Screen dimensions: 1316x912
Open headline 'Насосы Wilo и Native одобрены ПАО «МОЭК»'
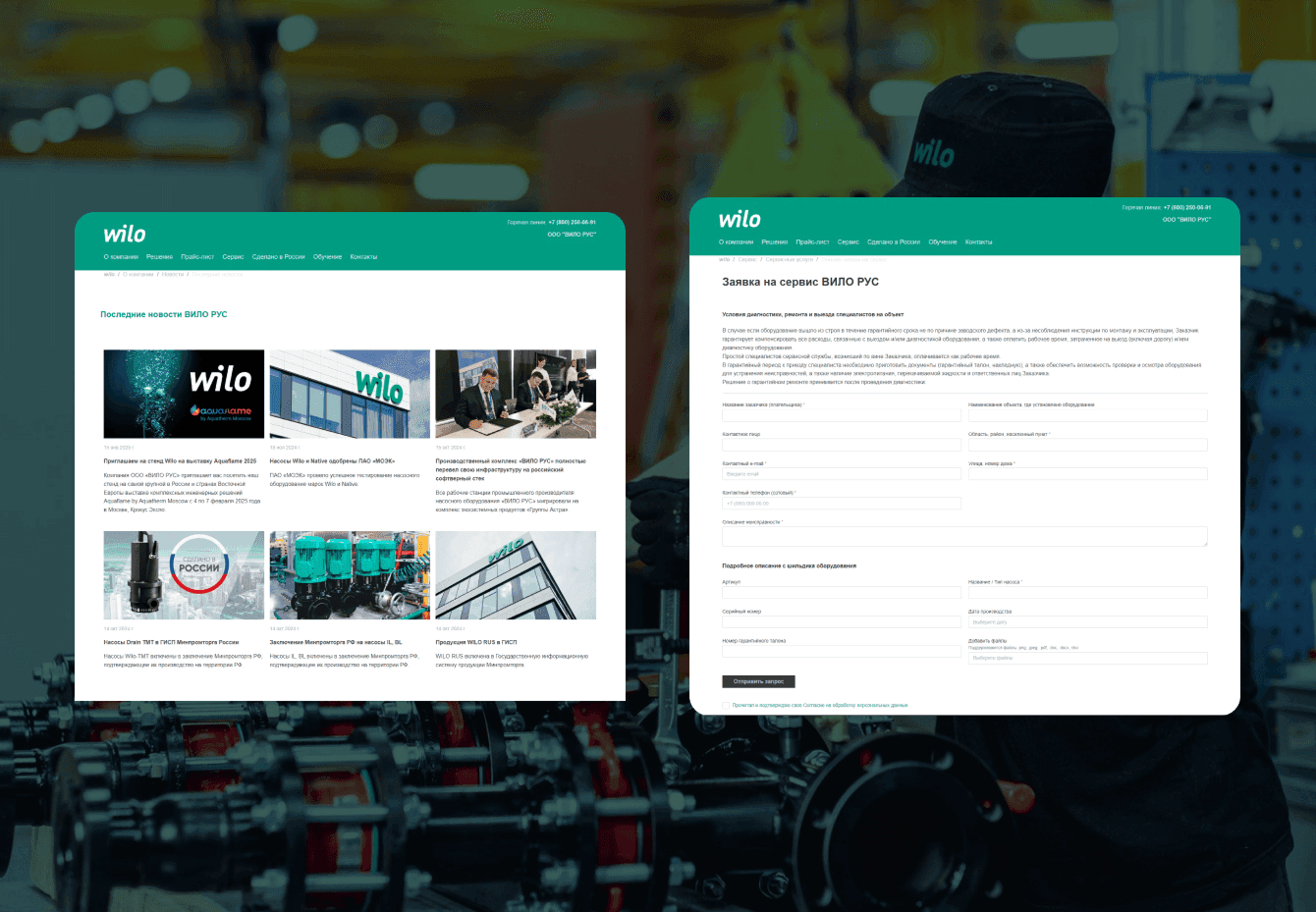coord(332,461)
